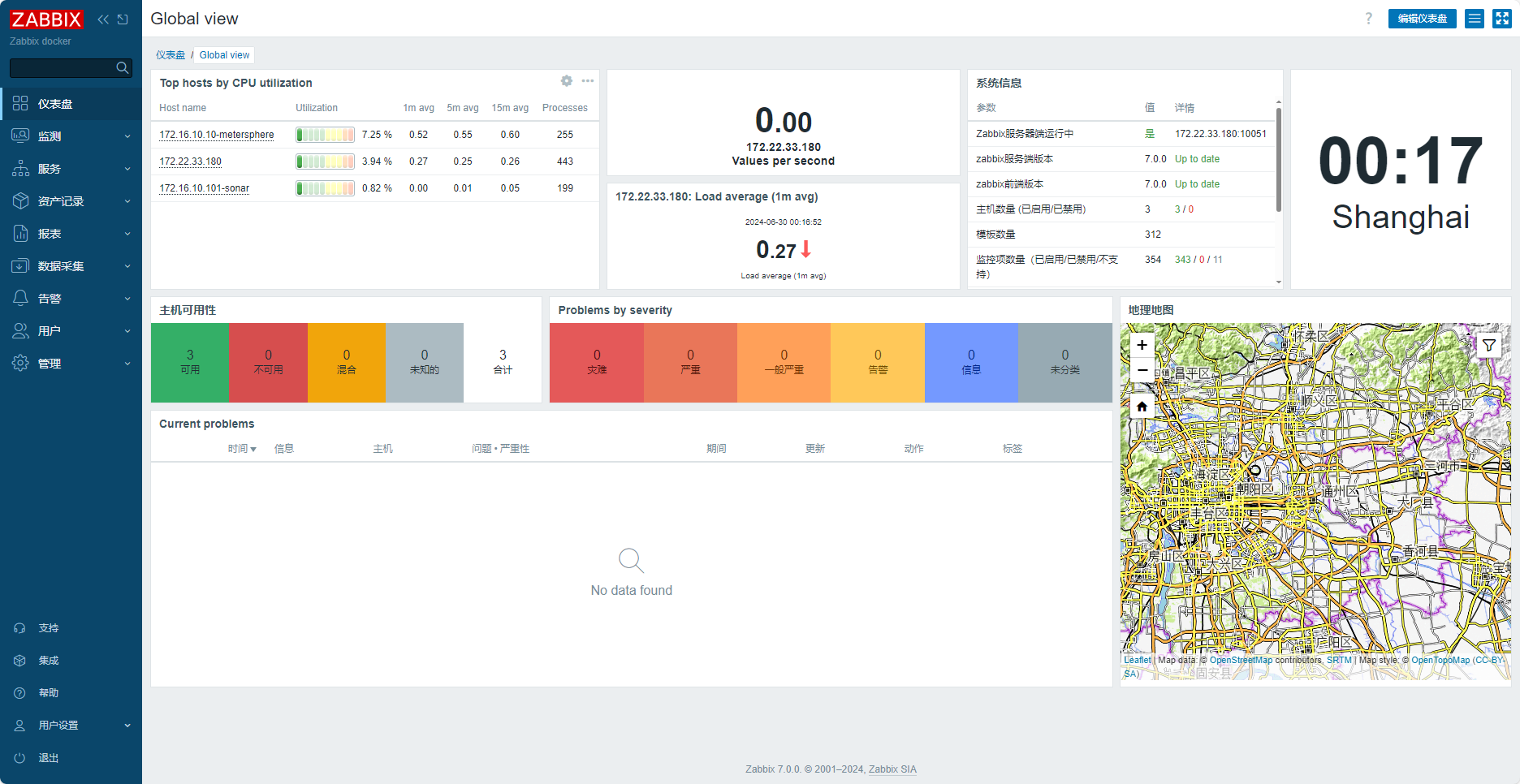
Task: Open the 报表 reports icon
Action: tap(19, 233)
